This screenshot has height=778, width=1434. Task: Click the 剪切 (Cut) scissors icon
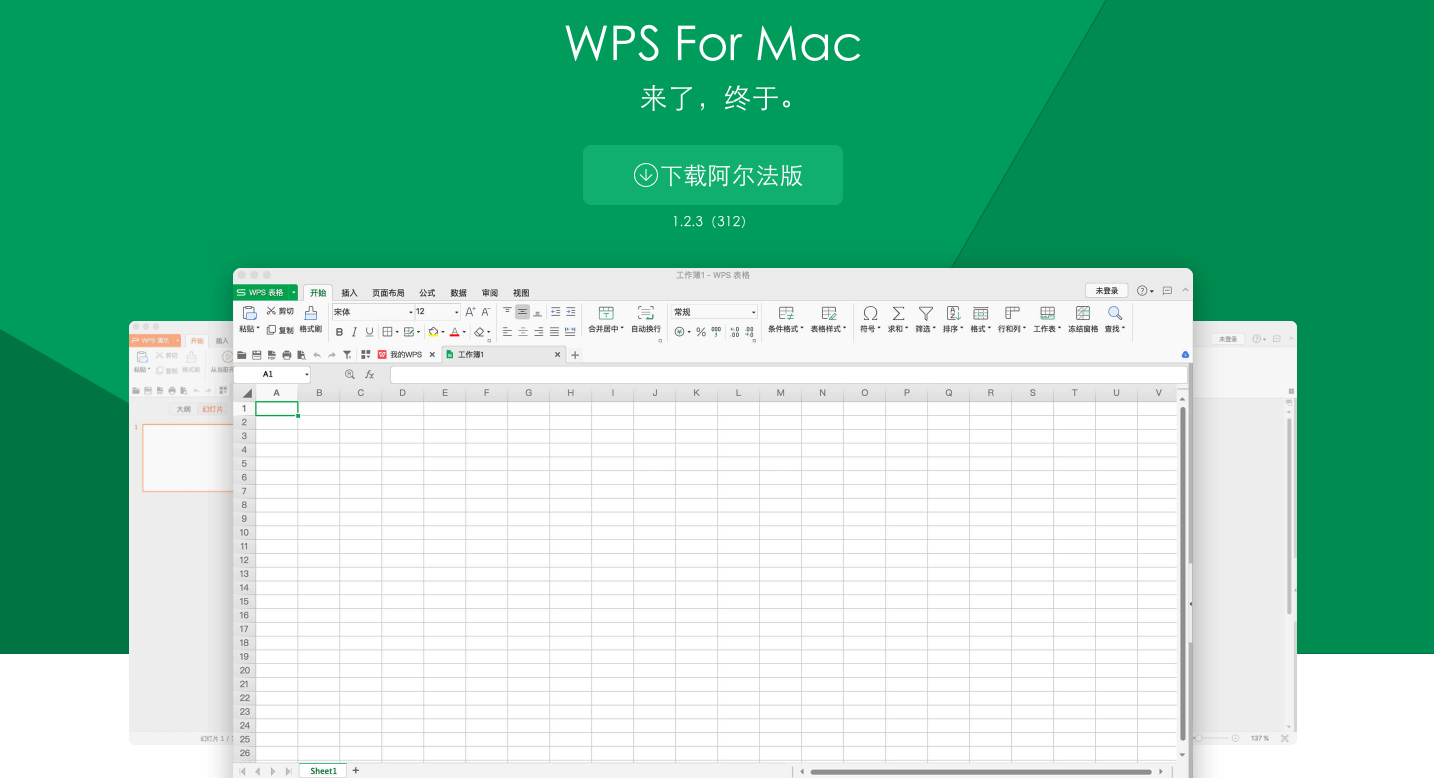271,312
